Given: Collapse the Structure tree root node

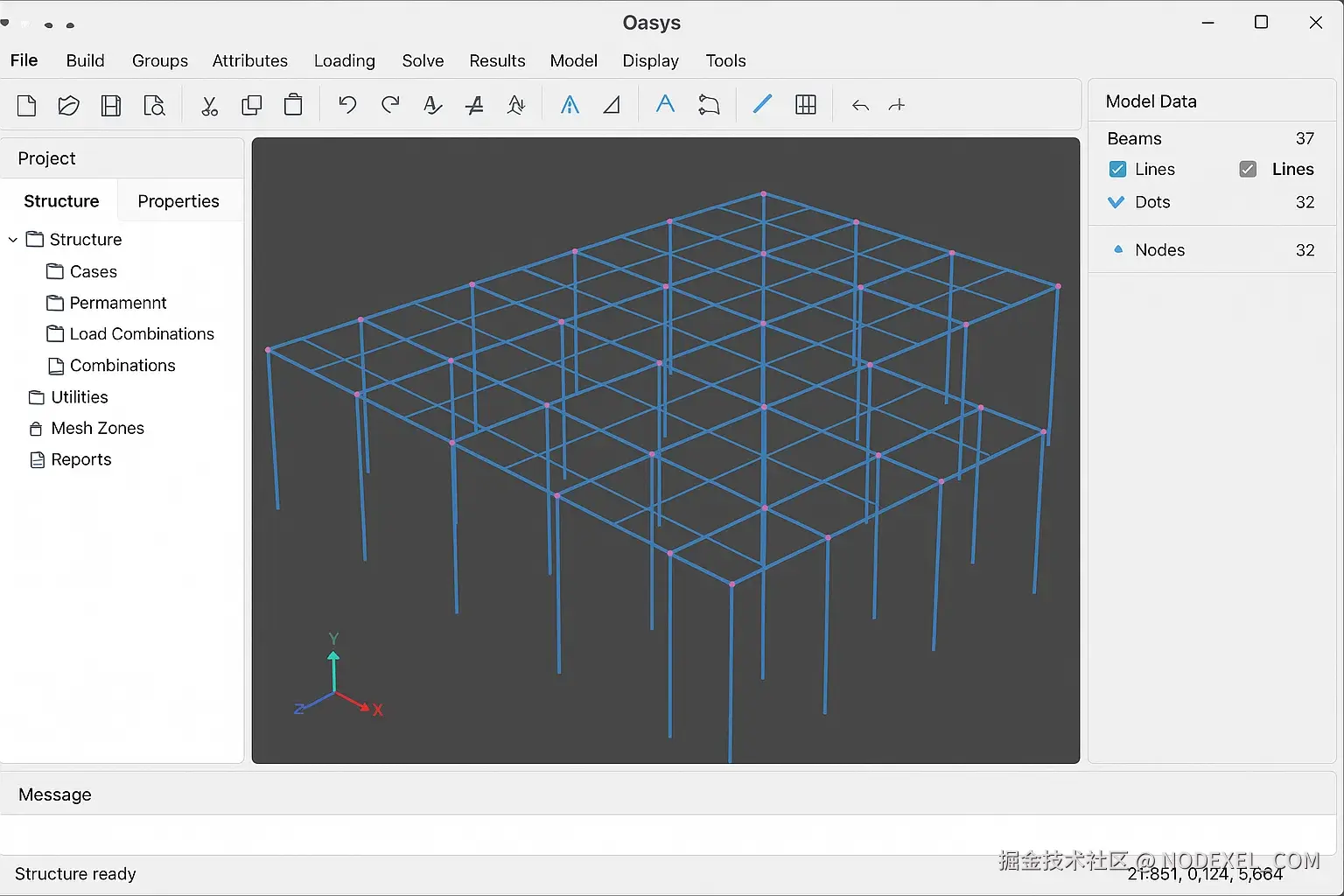Looking at the screenshot, I should [x=13, y=240].
